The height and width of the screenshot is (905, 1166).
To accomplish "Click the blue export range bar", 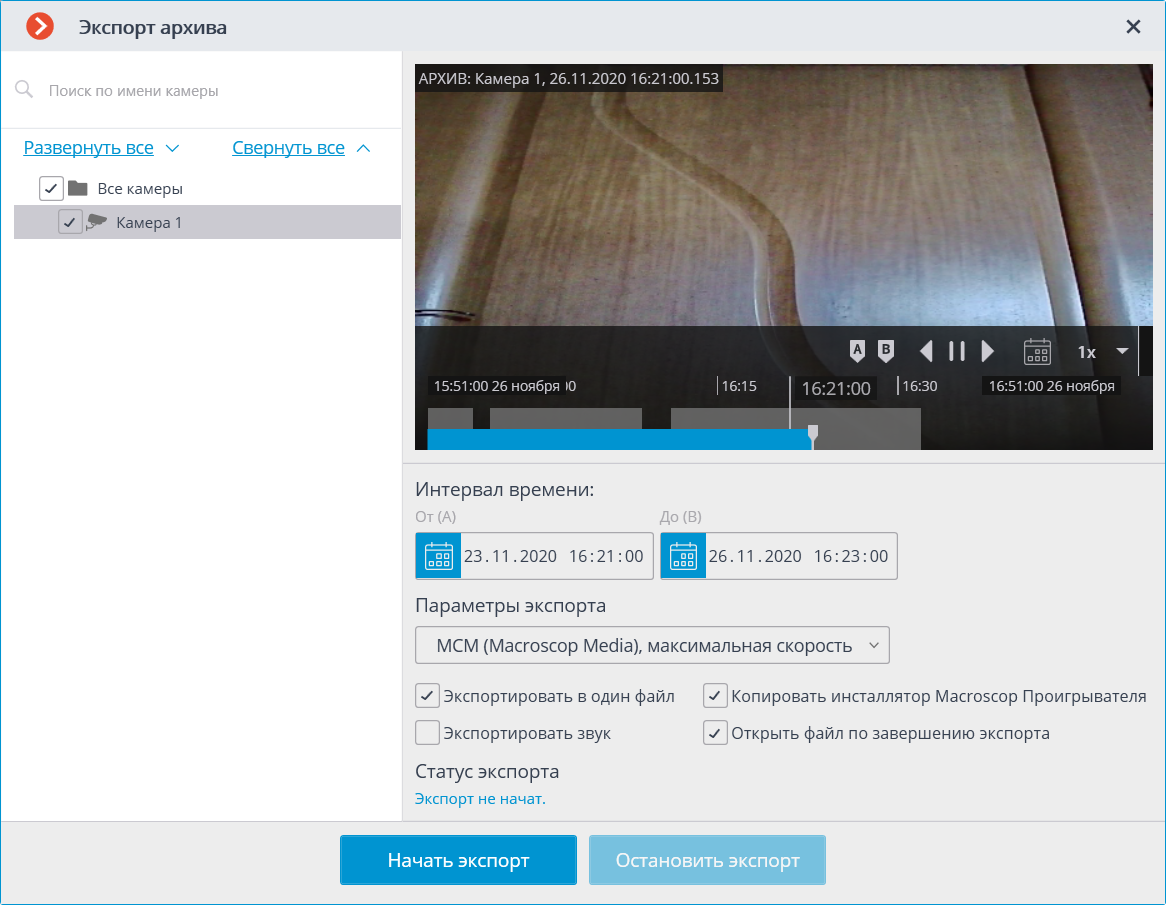I will (619, 439).
